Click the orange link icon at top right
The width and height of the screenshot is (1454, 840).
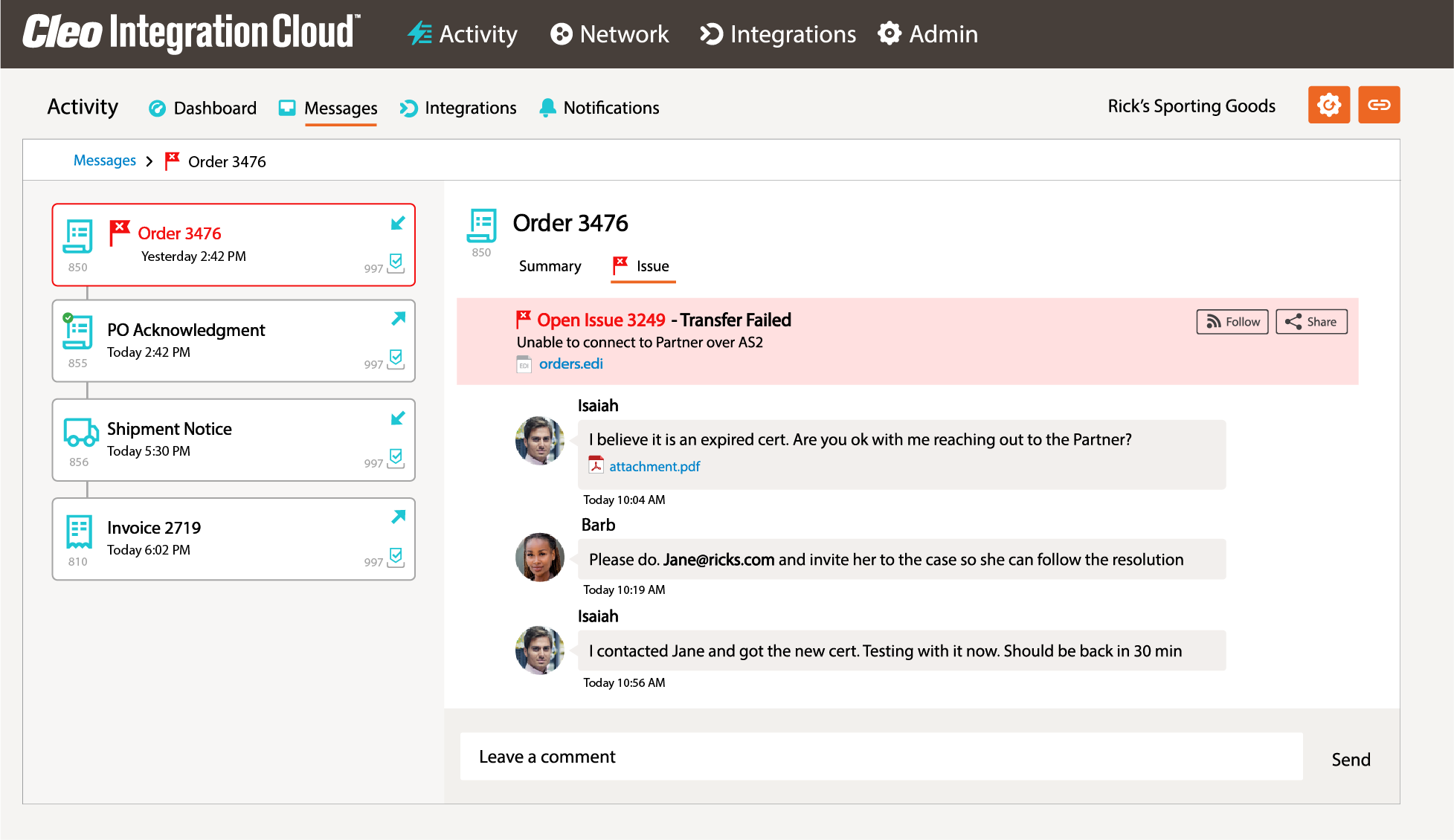click(1379, 105)
